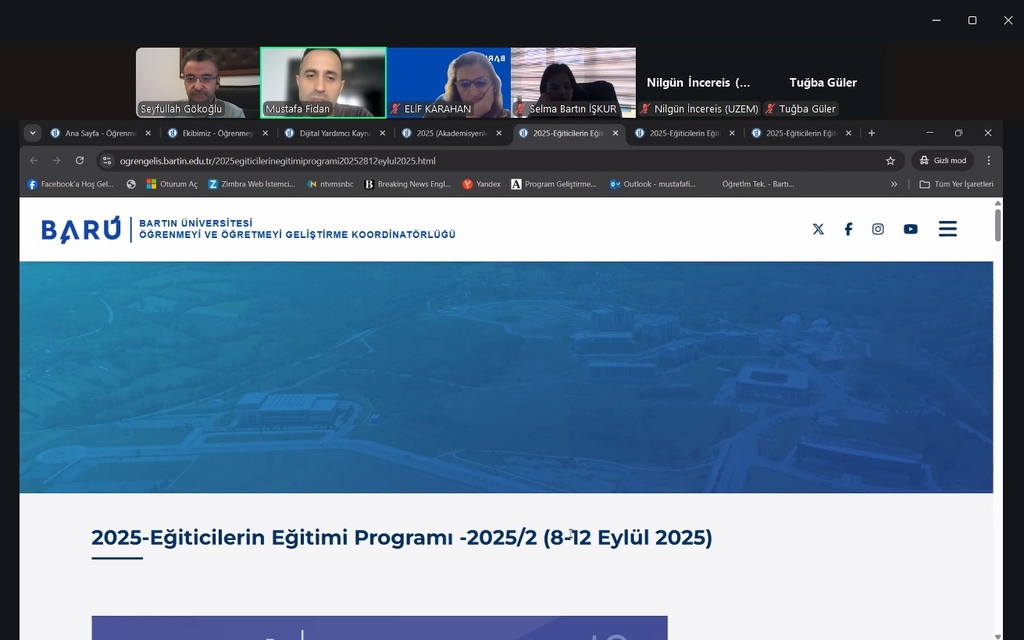Open the Instagram icon link
The width and height of the screenshot is (1024, 640).
tap(878, 229)
